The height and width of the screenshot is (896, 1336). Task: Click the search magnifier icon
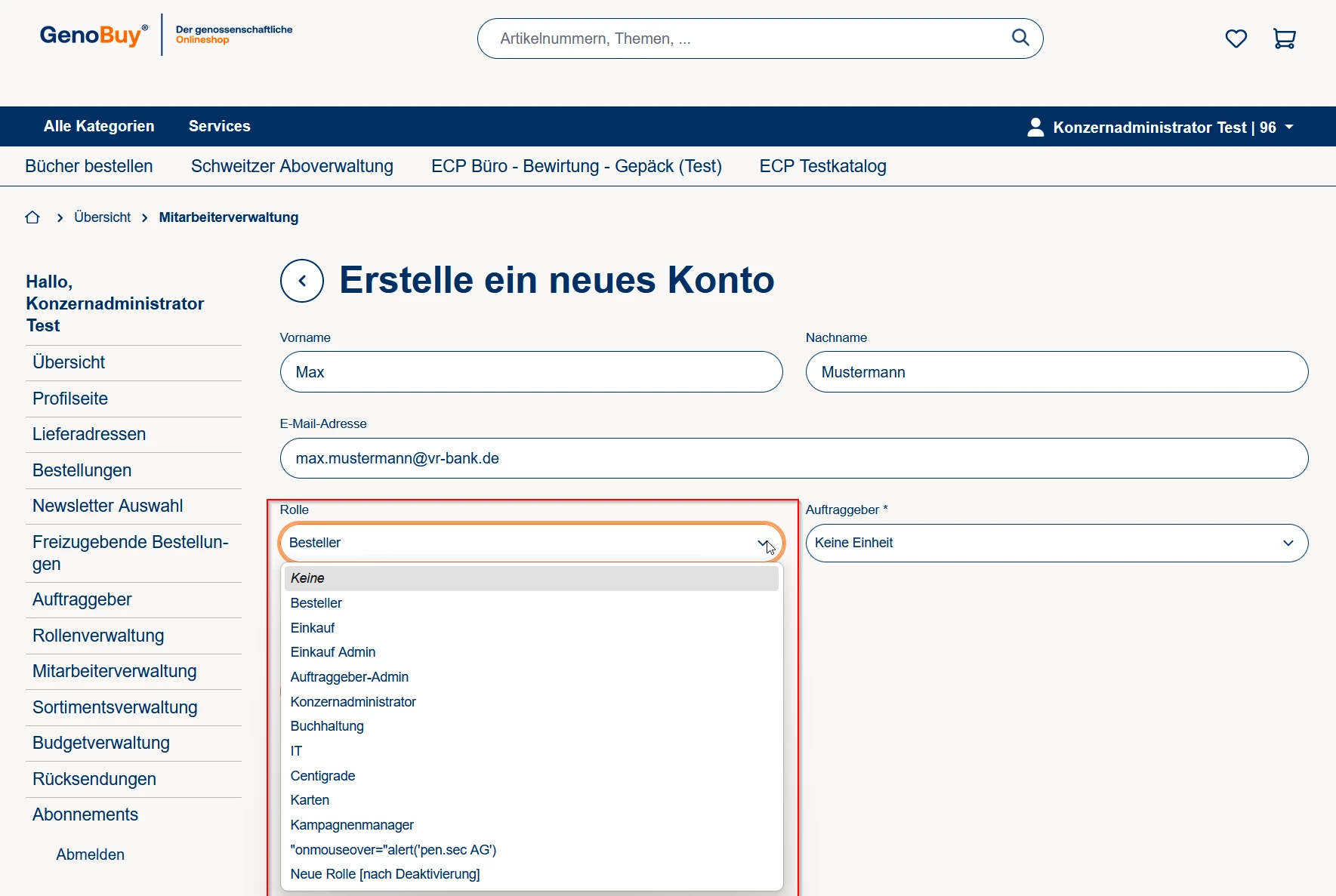(1020, 38)
